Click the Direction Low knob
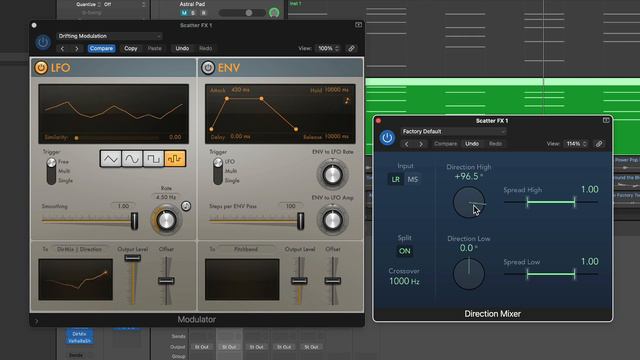The width and height of the screenshot is (640, 360). pos(469,273)
